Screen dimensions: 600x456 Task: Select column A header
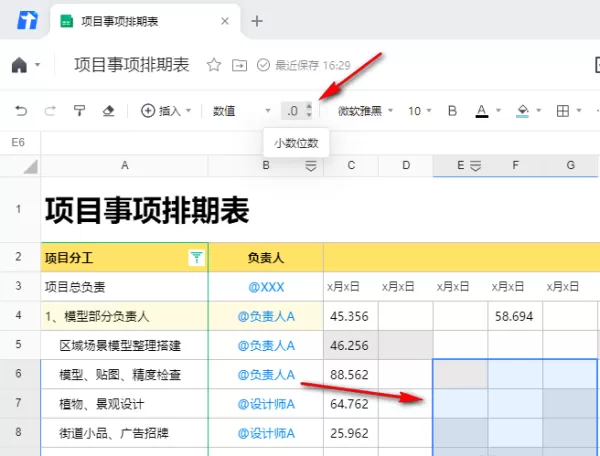click(124, 165)
